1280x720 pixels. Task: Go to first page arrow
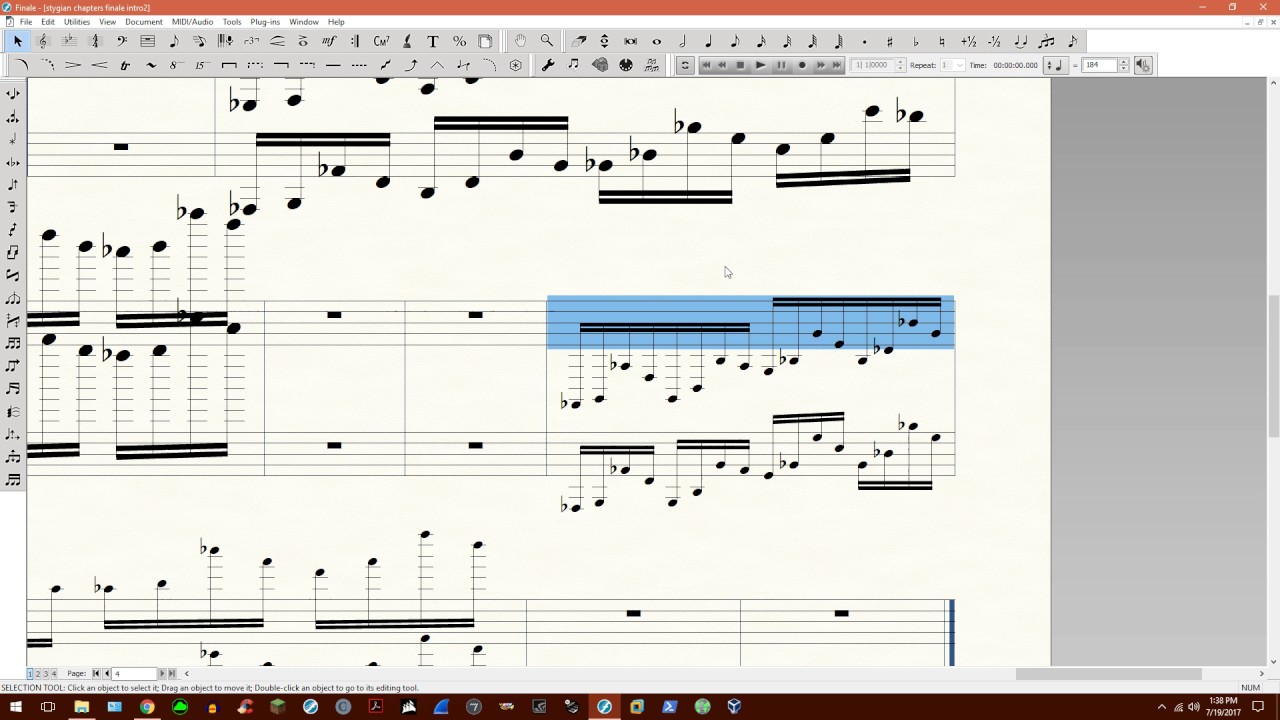(96, 674)
